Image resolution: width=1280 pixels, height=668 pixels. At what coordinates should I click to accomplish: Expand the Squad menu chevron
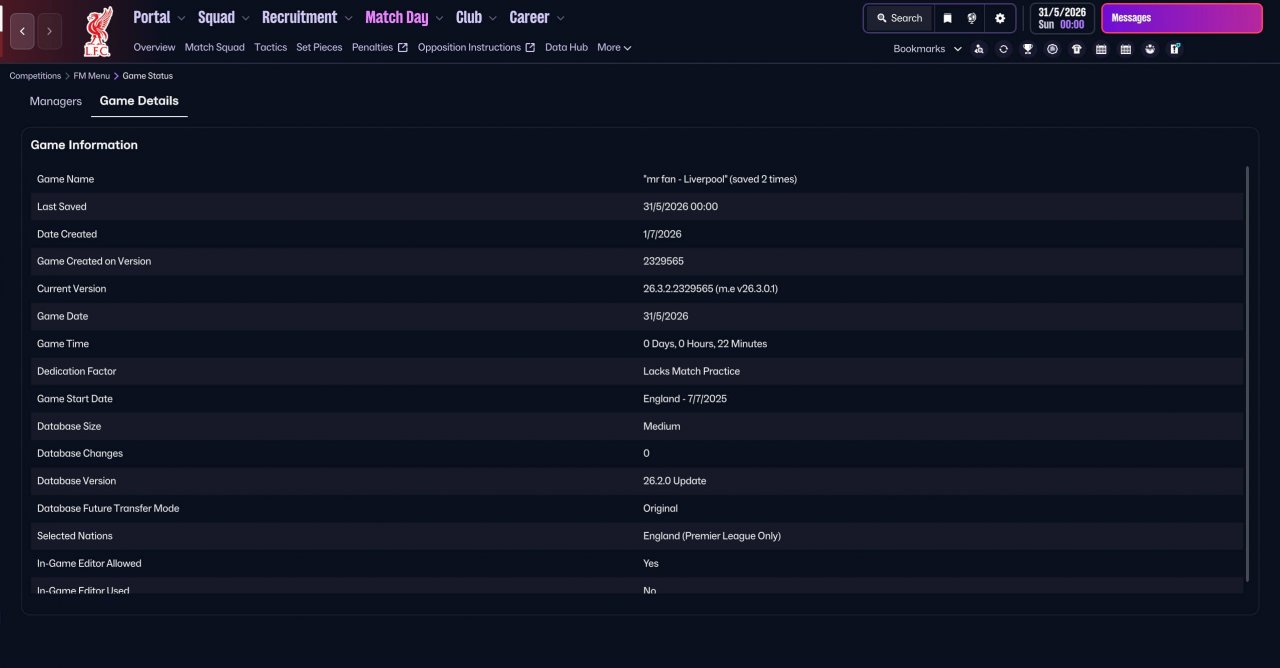tap(245, 18)
